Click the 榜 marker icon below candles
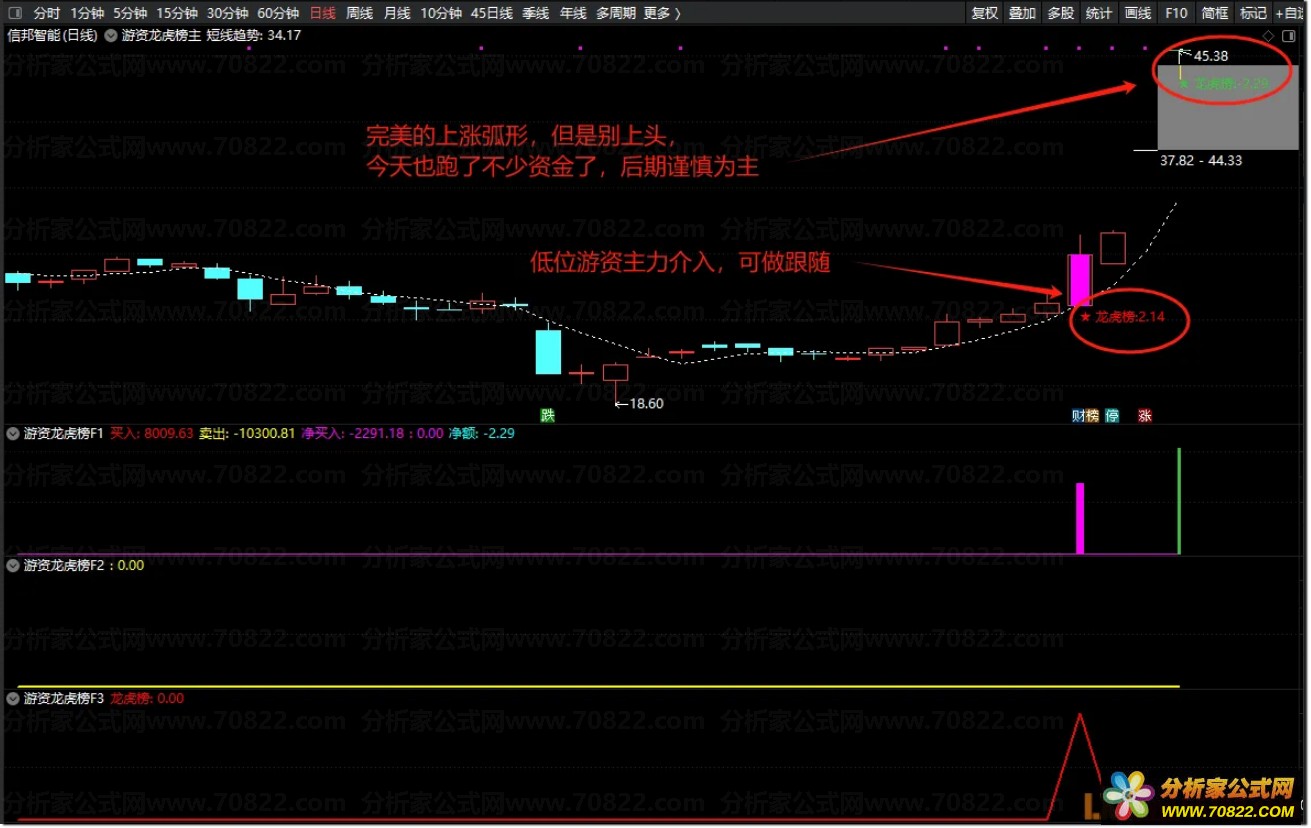Image resolution: width=1311 pixels, height=828 pixels. [1092, 415]
